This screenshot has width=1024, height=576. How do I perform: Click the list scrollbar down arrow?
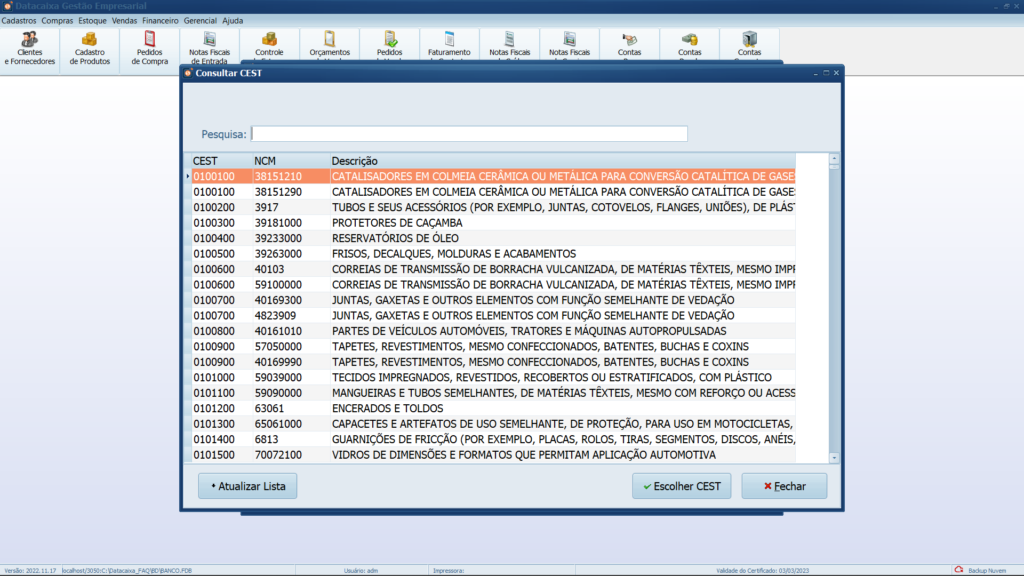point(834,458)
